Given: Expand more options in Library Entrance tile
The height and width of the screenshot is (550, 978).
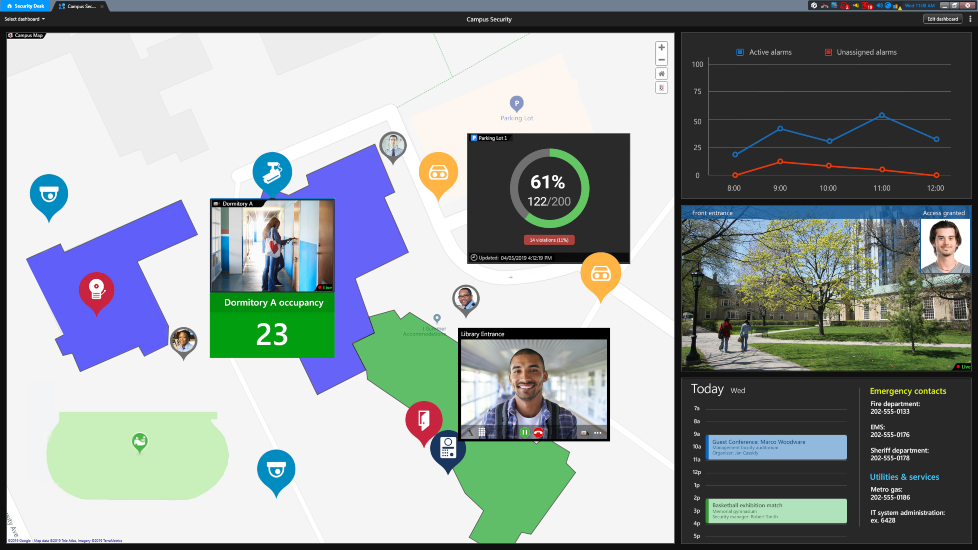Looking at the screenshot, I should [598, 433].
